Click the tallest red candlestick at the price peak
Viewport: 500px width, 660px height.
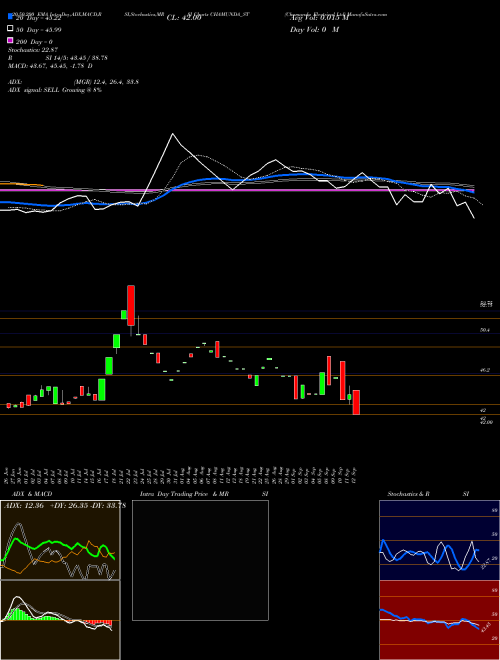pos(131,306)
